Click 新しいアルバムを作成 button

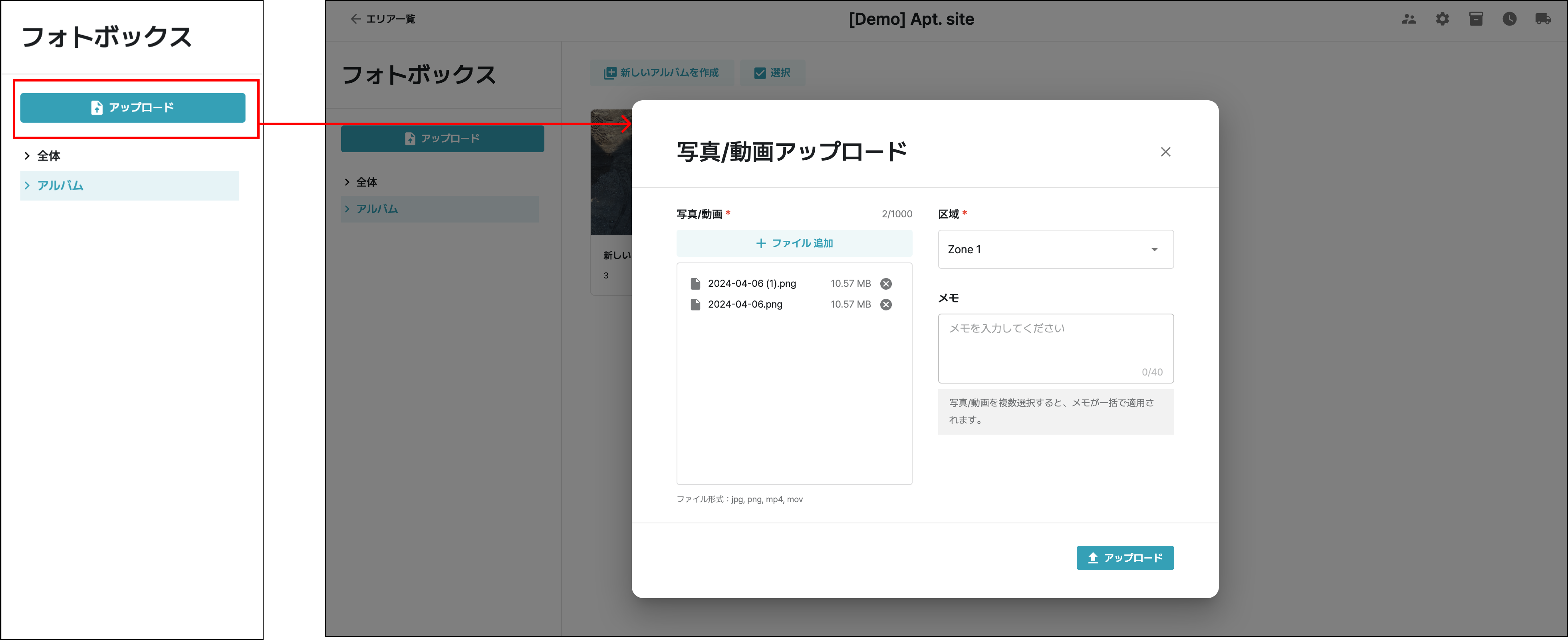[x=661, y=73]
